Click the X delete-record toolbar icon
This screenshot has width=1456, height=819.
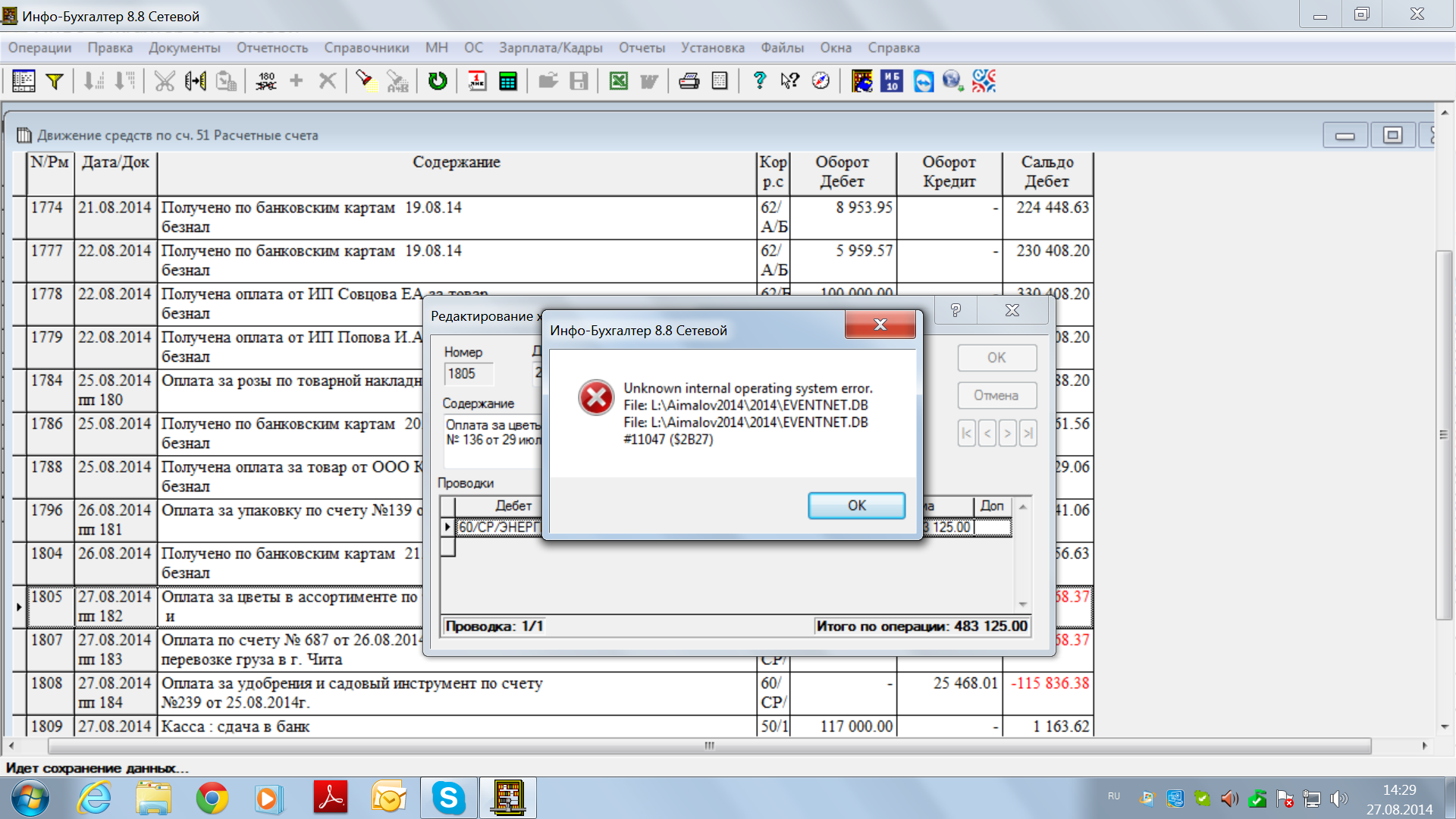click(x=327, y=80)
